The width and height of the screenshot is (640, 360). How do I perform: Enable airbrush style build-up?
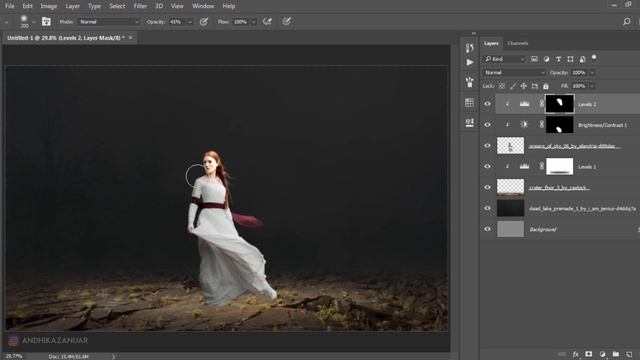click(x=267, y=22)
